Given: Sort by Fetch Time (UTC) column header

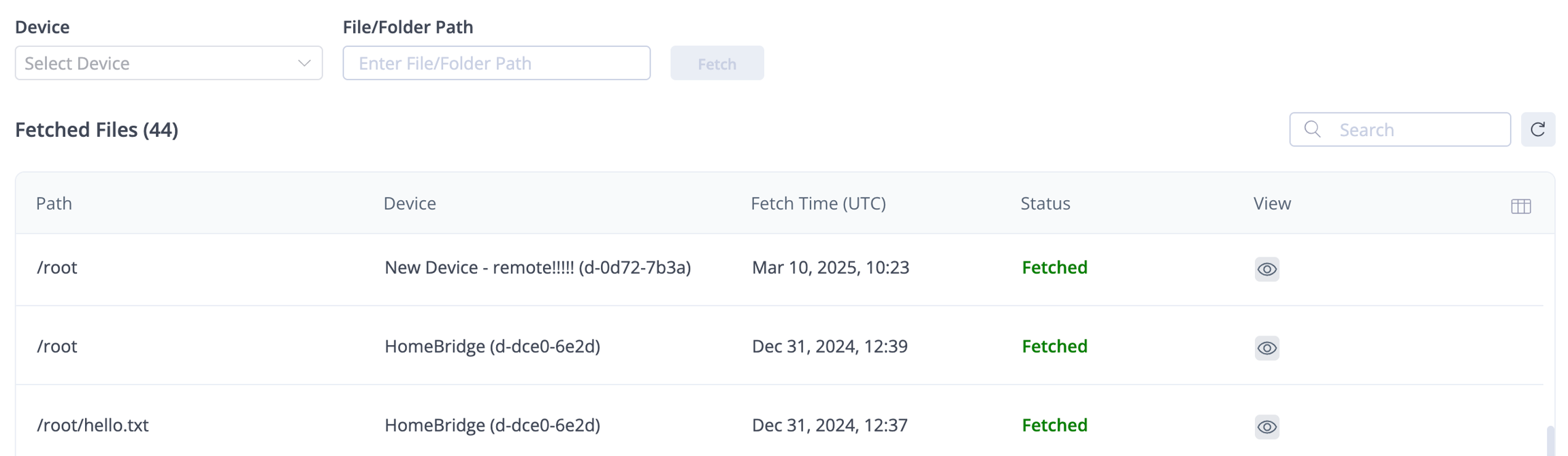Looking at the screenshot, I should coord(818,203).
